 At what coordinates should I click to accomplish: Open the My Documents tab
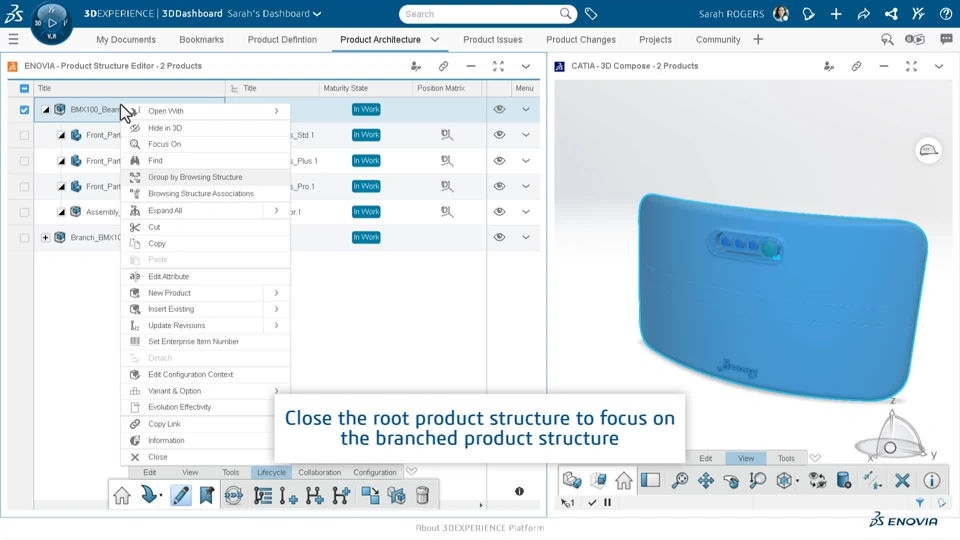tap(126, 39)
